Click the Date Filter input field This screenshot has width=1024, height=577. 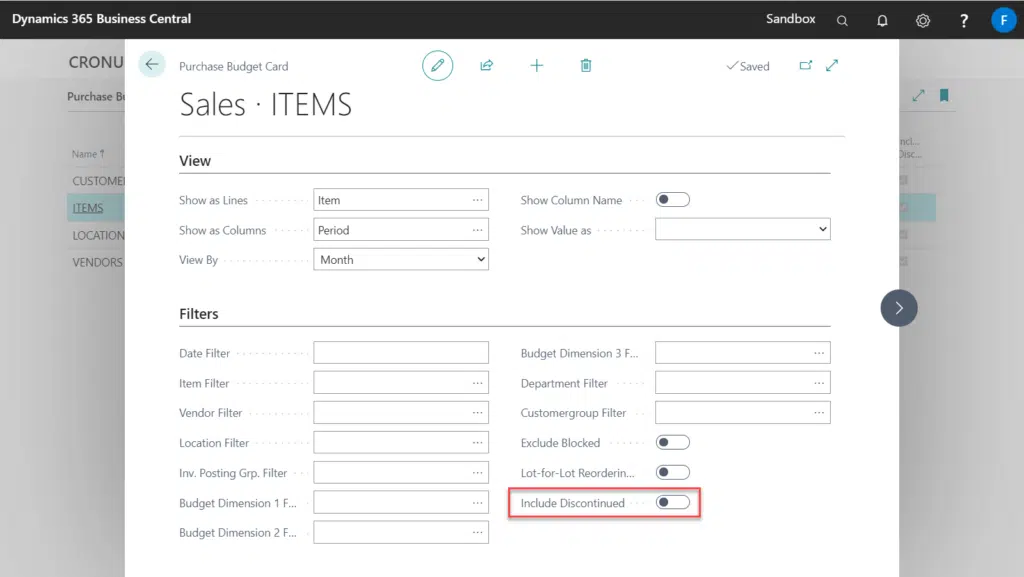point(401,353)
